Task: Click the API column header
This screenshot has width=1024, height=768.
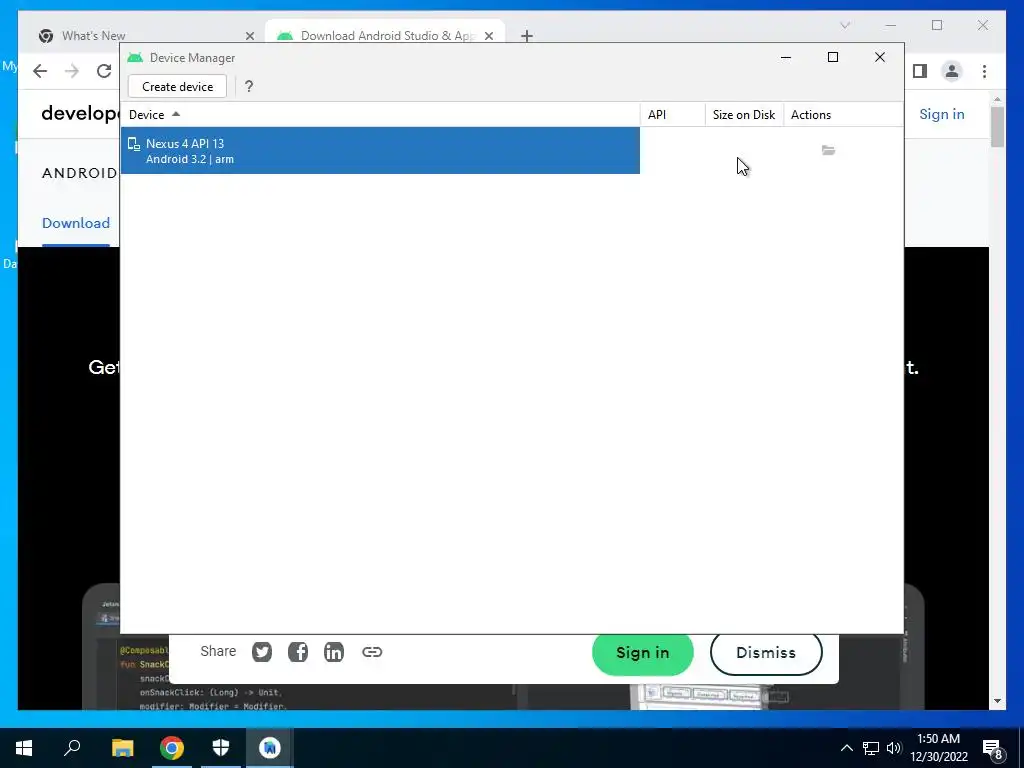Action: click(x=672, y=115)
